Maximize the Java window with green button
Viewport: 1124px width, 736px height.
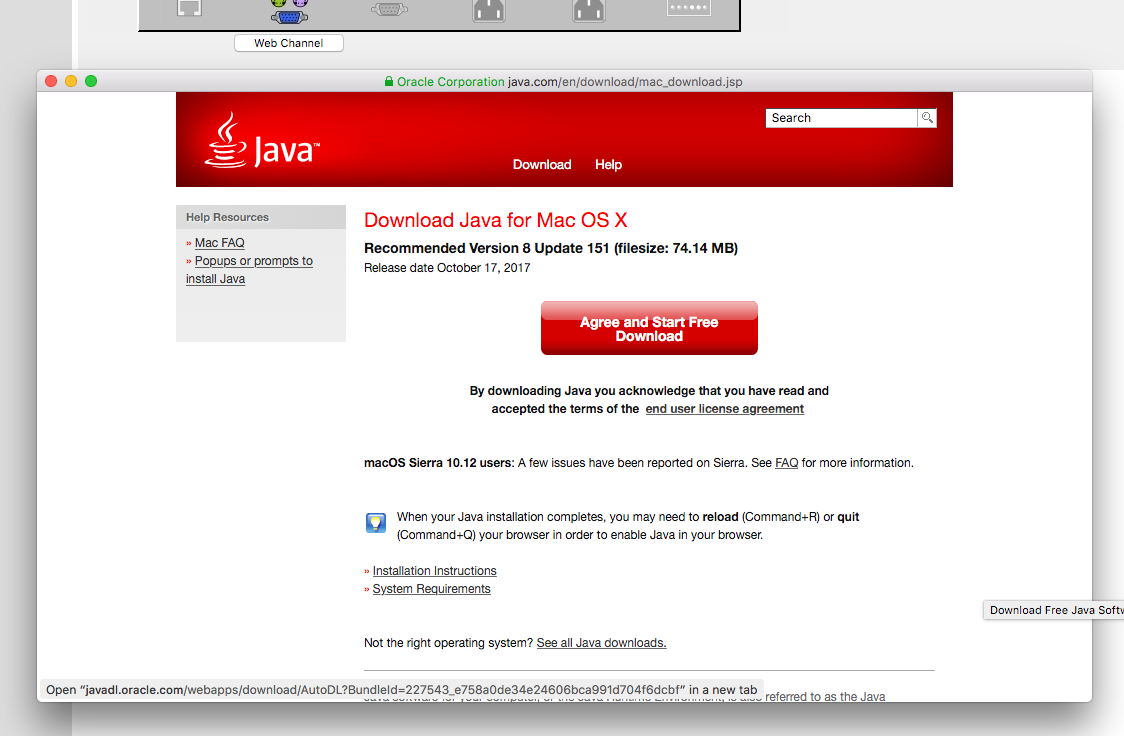pyautogui.click(x=91, y=81)
